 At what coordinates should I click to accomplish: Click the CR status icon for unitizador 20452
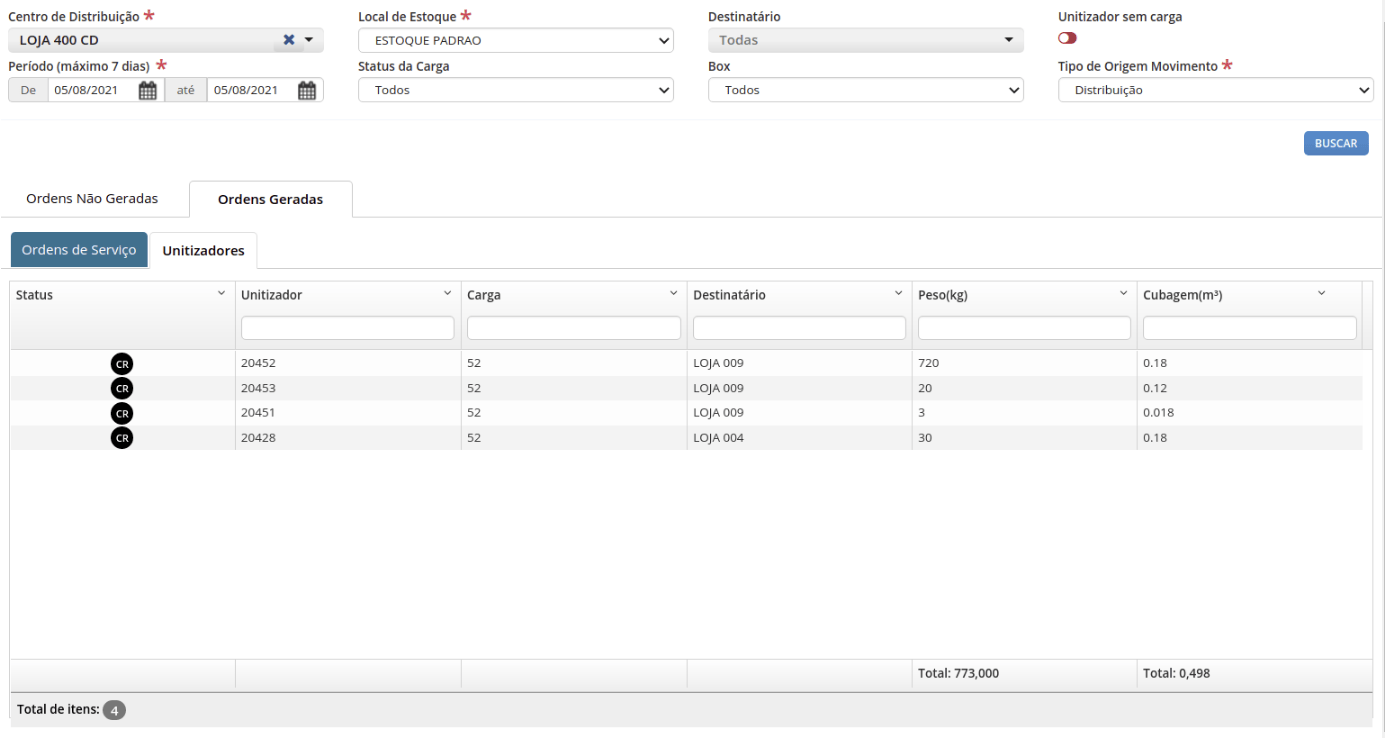click(x=122, y=363)
